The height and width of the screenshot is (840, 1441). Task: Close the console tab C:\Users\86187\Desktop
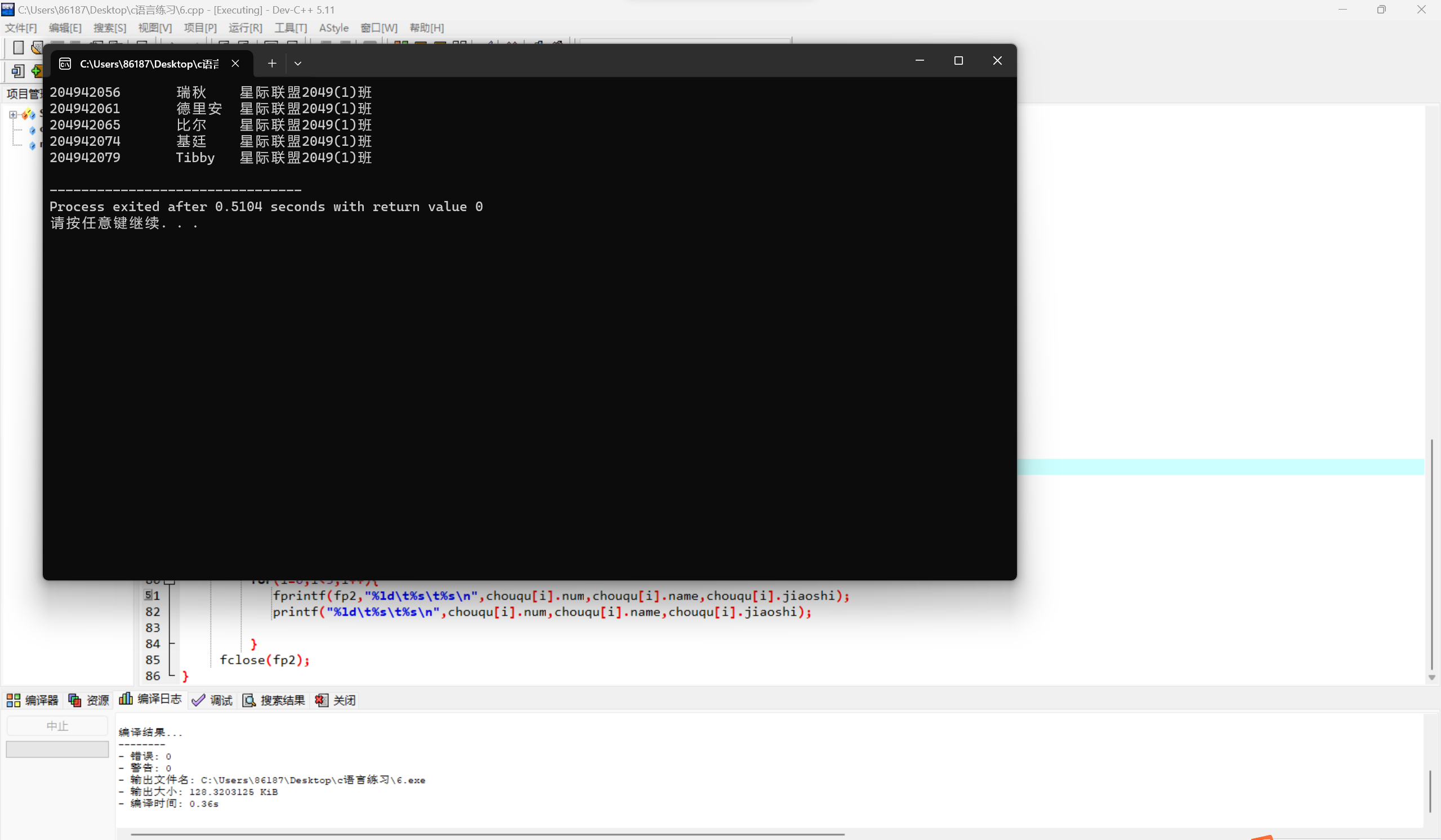tap(235, 64)
